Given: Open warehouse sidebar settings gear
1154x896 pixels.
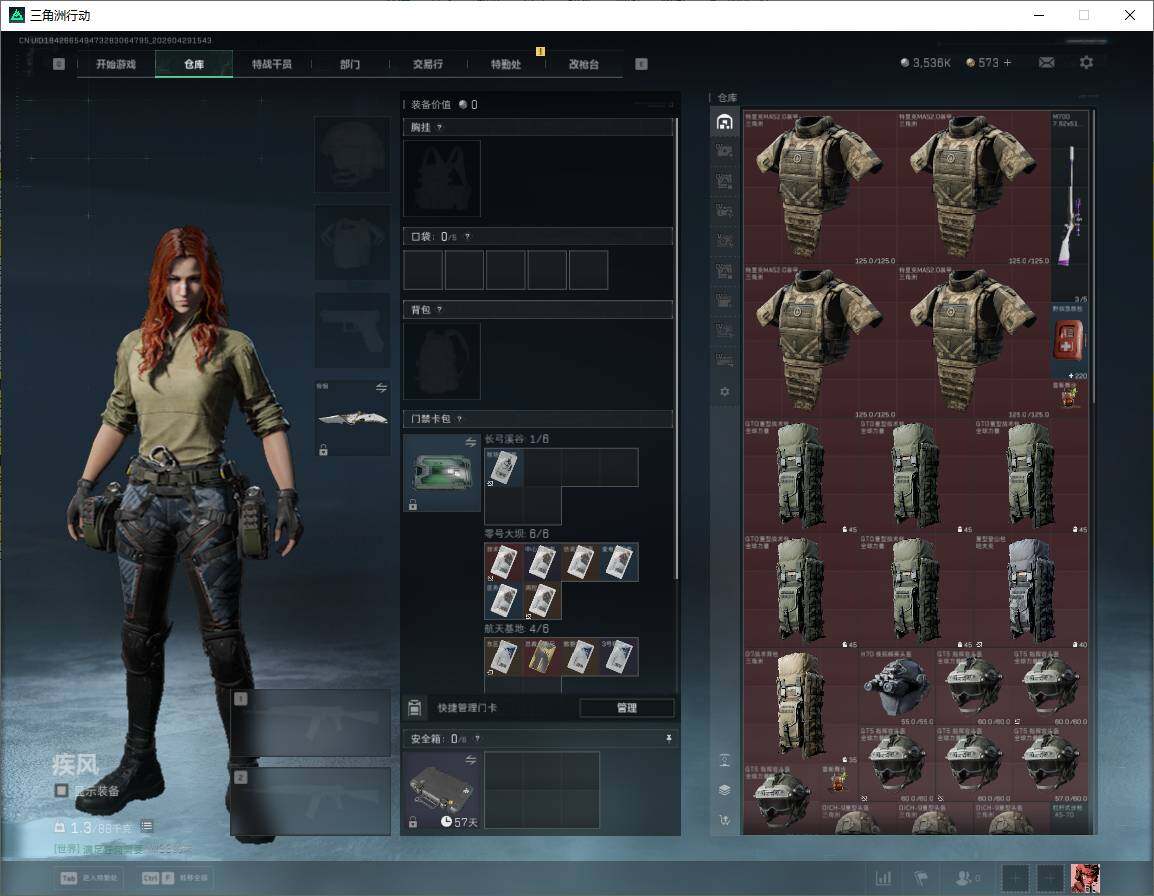Looking at the screenshot, I should pos(724,392).
